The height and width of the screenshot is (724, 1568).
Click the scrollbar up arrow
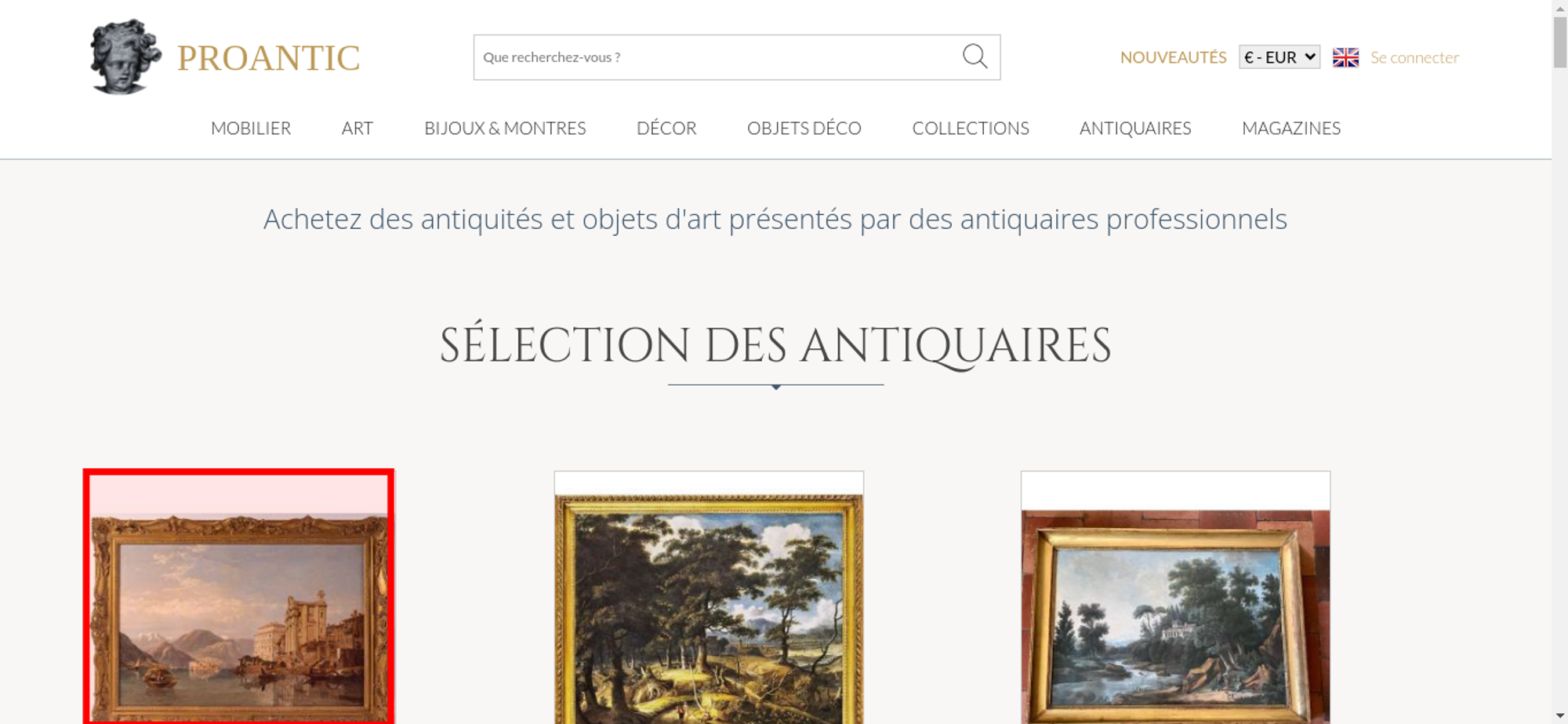[x=1560, y=7]
